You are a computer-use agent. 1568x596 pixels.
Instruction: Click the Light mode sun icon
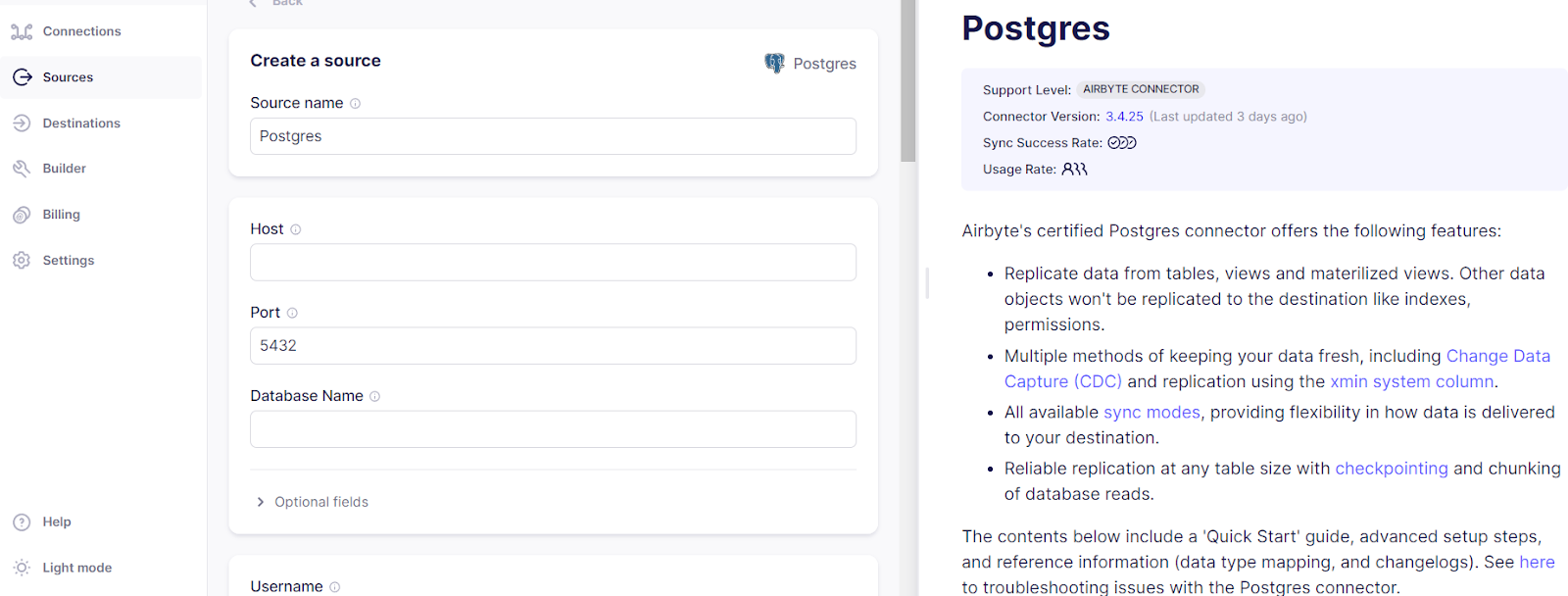pyautogui.click(x=22, y=568)
